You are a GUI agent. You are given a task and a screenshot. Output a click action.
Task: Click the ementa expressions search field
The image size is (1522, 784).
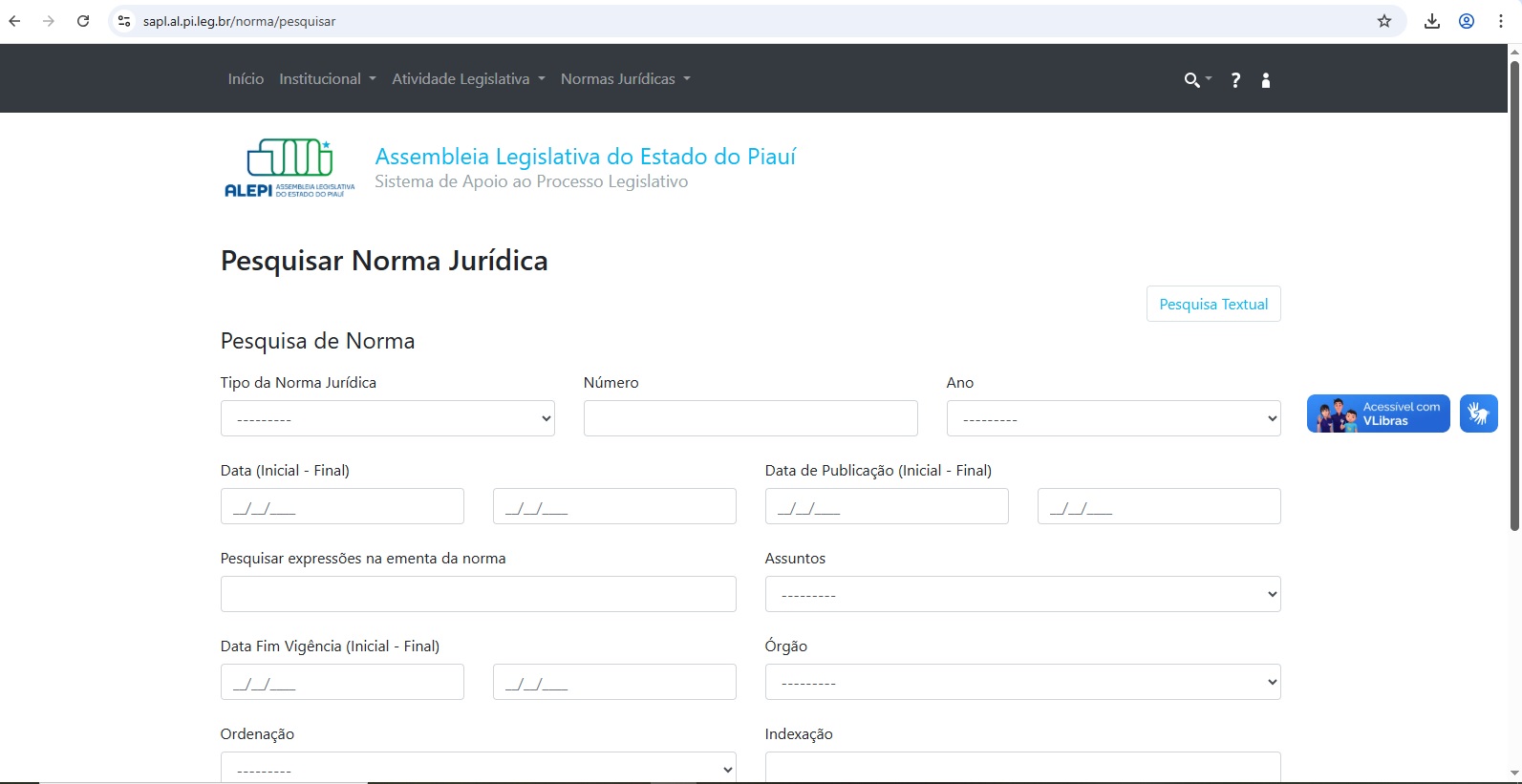click(x=478, y=594)
